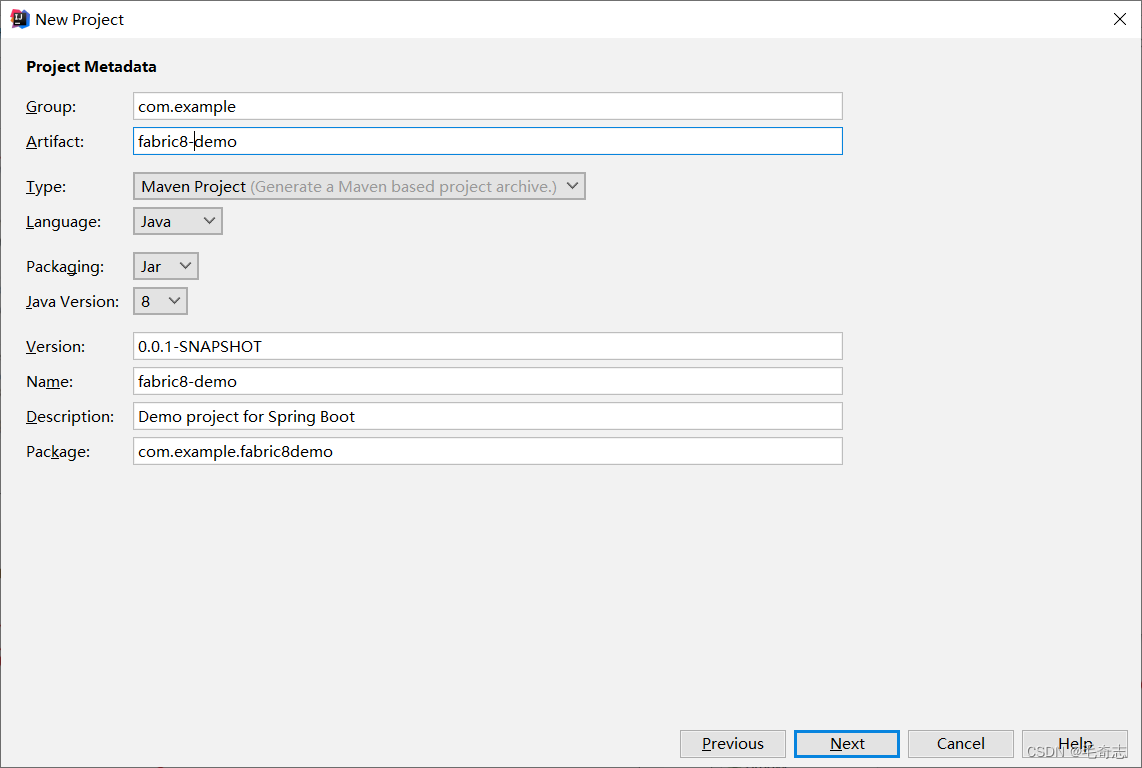Click the Project Metadata heading

click(91, 67)
